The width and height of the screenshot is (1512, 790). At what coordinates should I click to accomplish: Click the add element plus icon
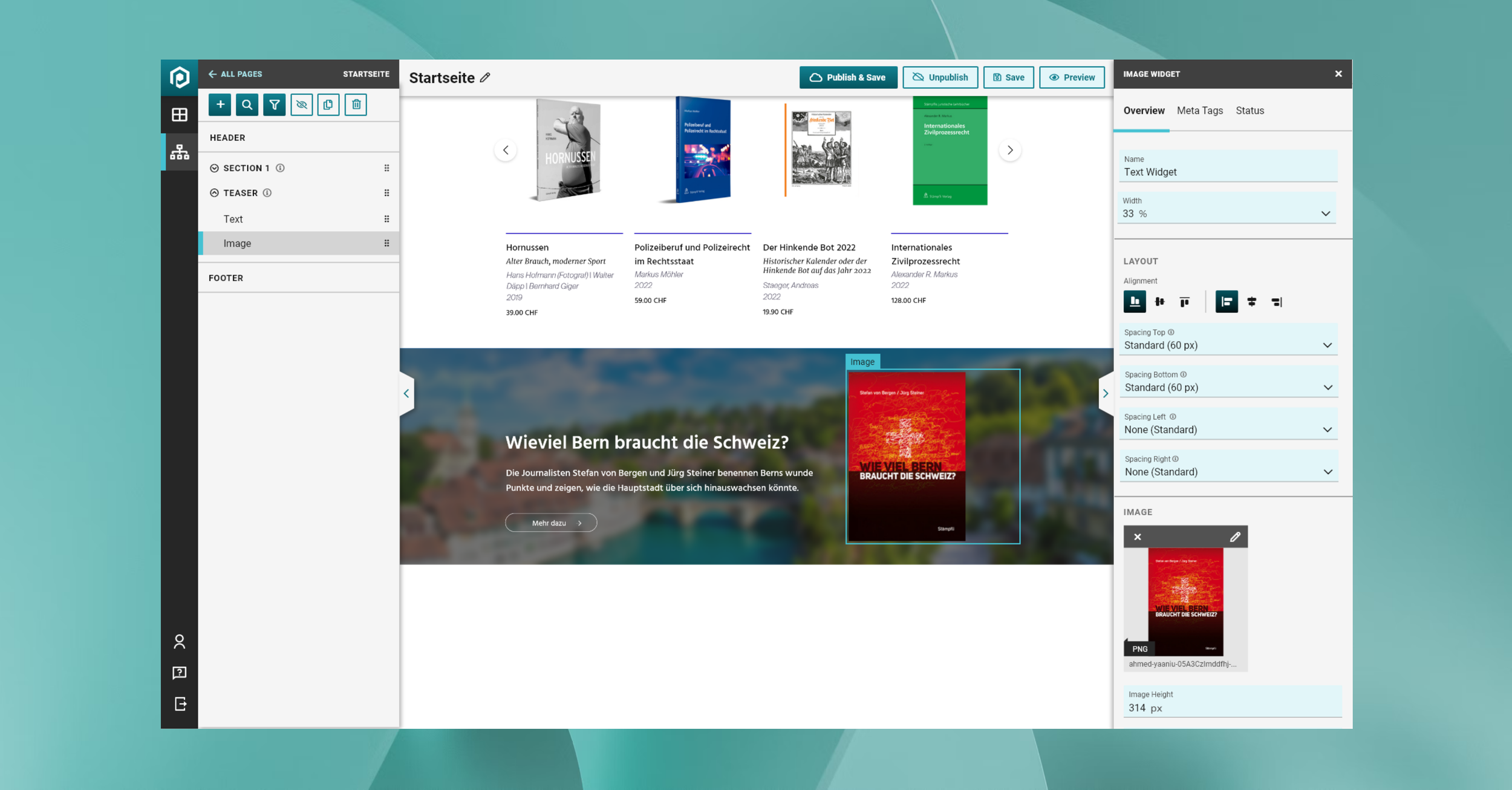[220, 105]
